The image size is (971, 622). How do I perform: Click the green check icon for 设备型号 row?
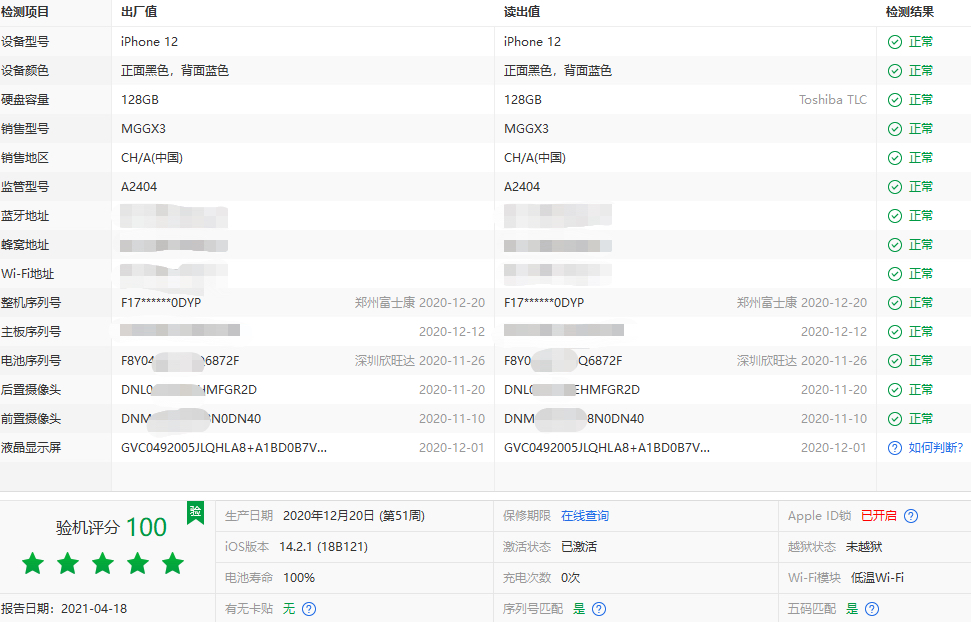pyautogui.click(x=895, y=42)
